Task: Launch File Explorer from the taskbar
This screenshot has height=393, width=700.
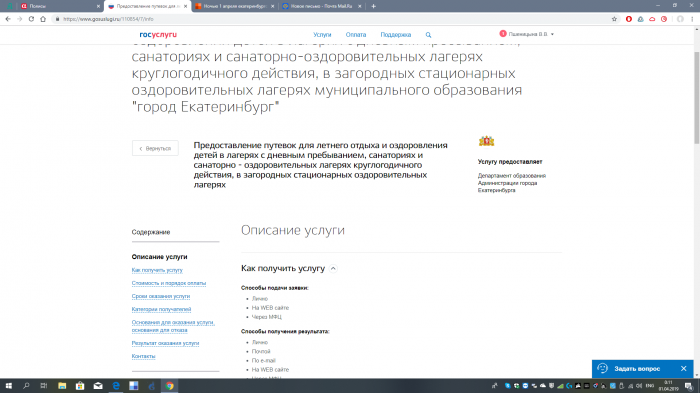Action: click(x=62, y=386)
